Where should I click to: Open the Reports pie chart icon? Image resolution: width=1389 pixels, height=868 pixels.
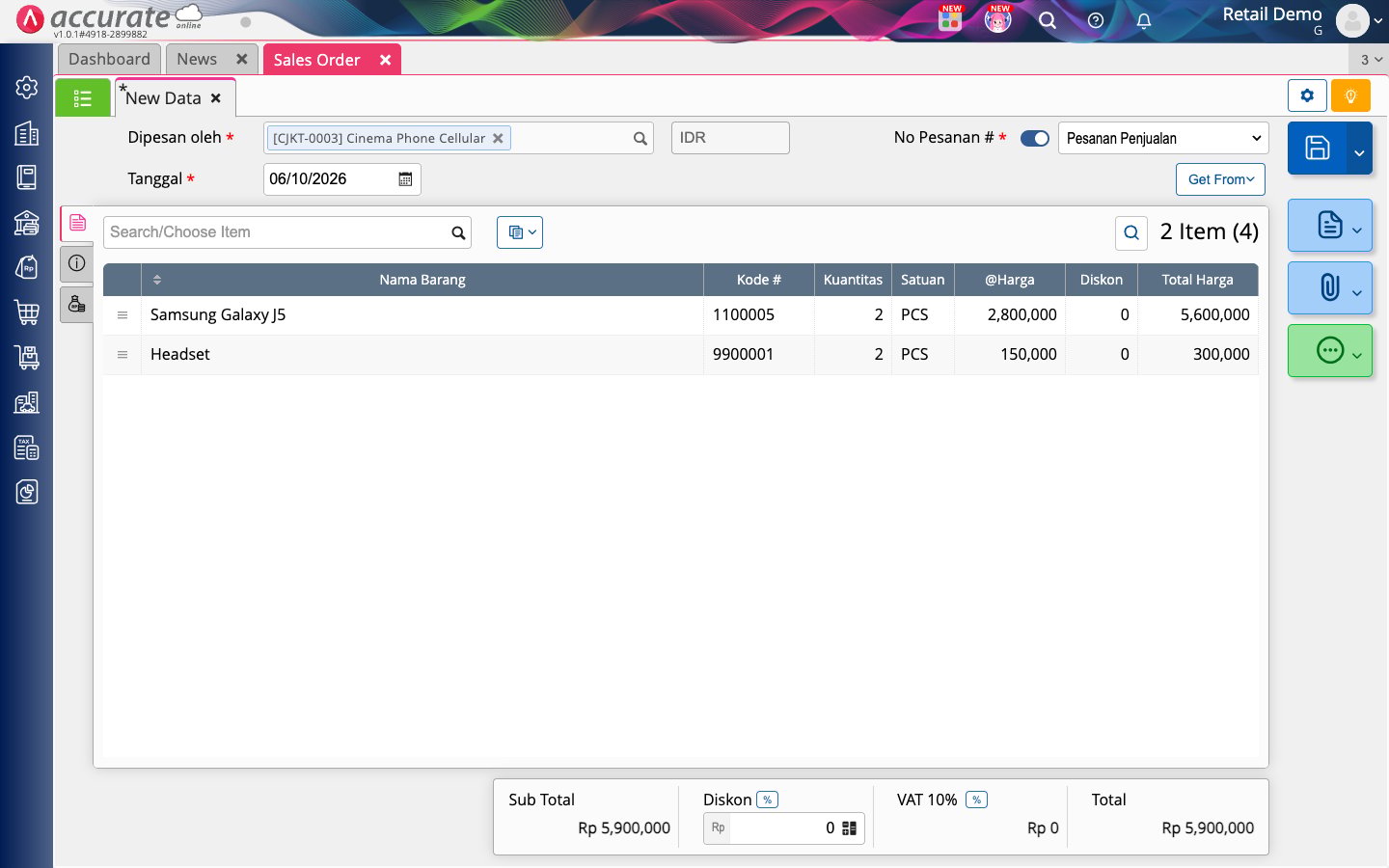[x=27, y=492]
